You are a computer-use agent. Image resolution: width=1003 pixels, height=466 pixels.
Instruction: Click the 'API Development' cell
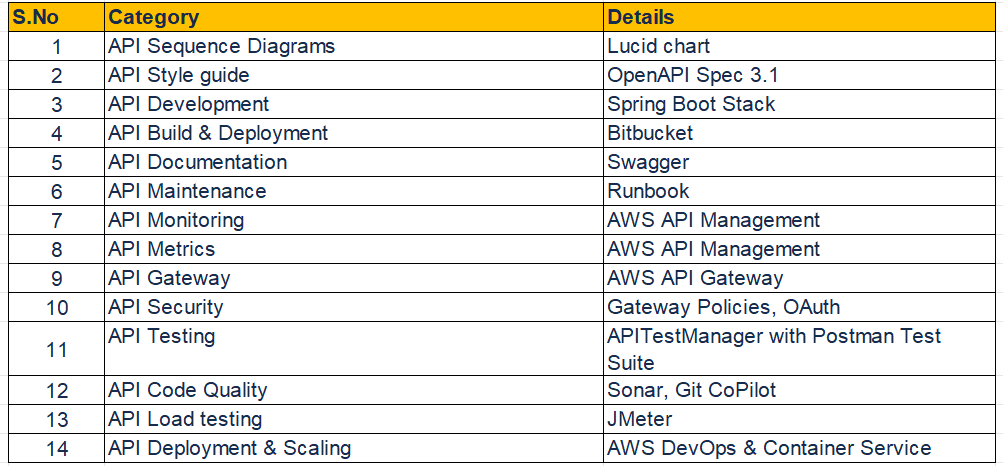(x=354, y=104)
